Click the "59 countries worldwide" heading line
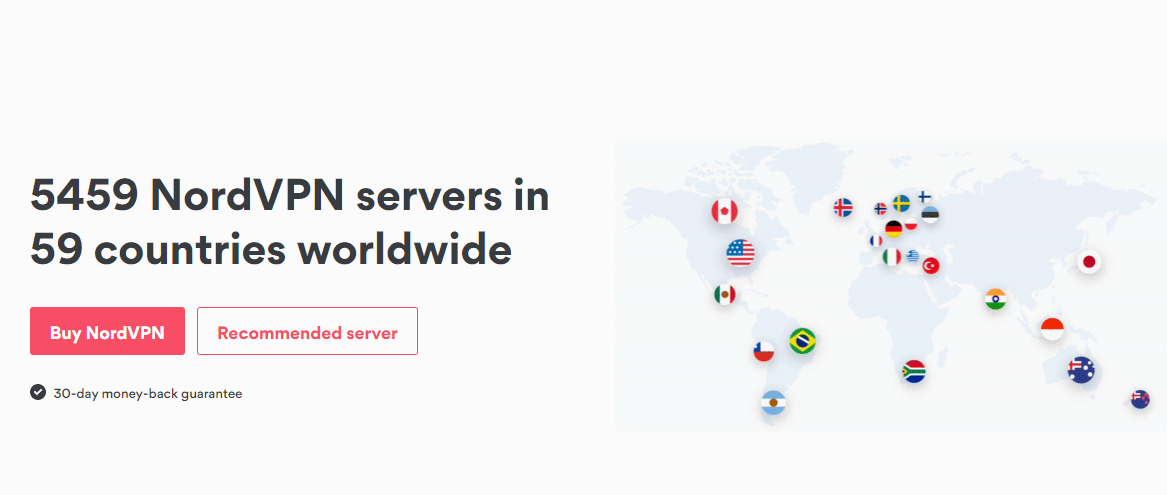This screenshot has width=1167, height=495. click(271, 249)
